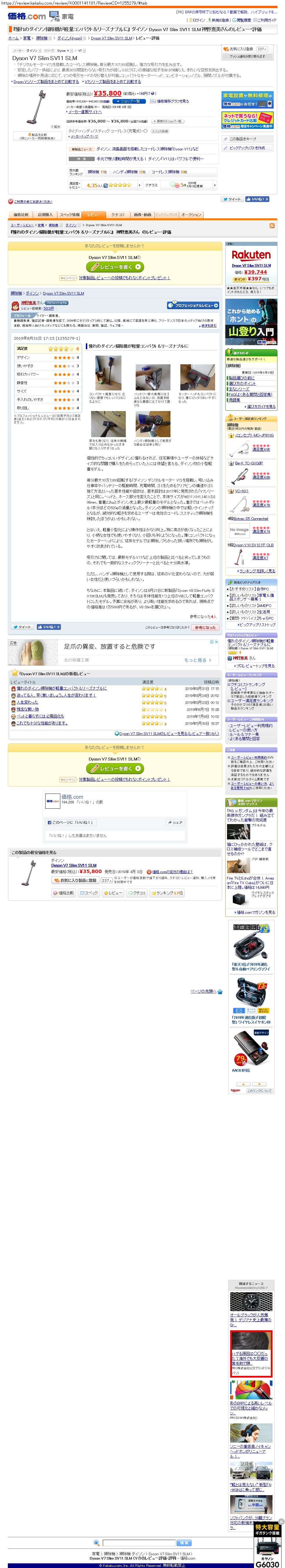This screenshot has width=285, height=1568.
Task: Open related review これでも十分な性能があります。
Action: click(42, 722)
